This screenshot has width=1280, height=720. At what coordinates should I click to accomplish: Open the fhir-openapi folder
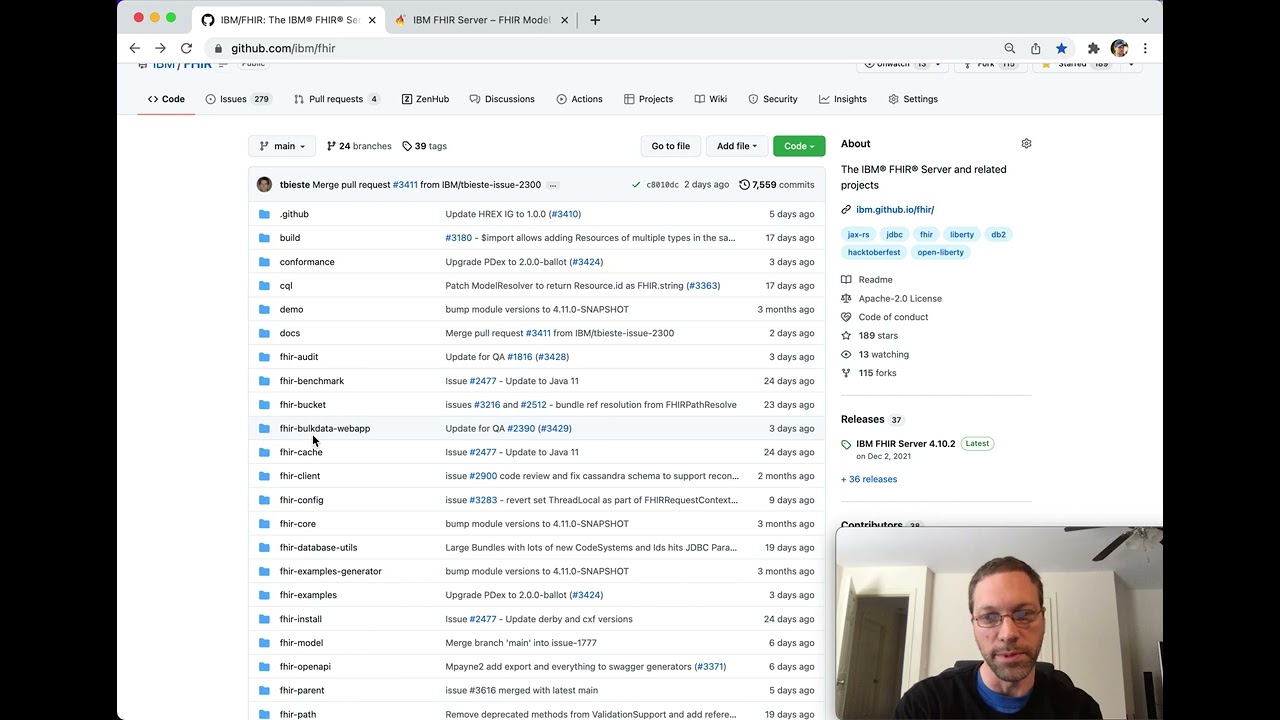305,666
